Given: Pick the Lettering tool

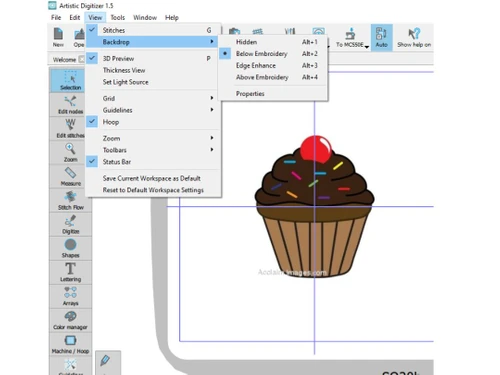Looking at the screenshot, I should [x=70, y=272].
